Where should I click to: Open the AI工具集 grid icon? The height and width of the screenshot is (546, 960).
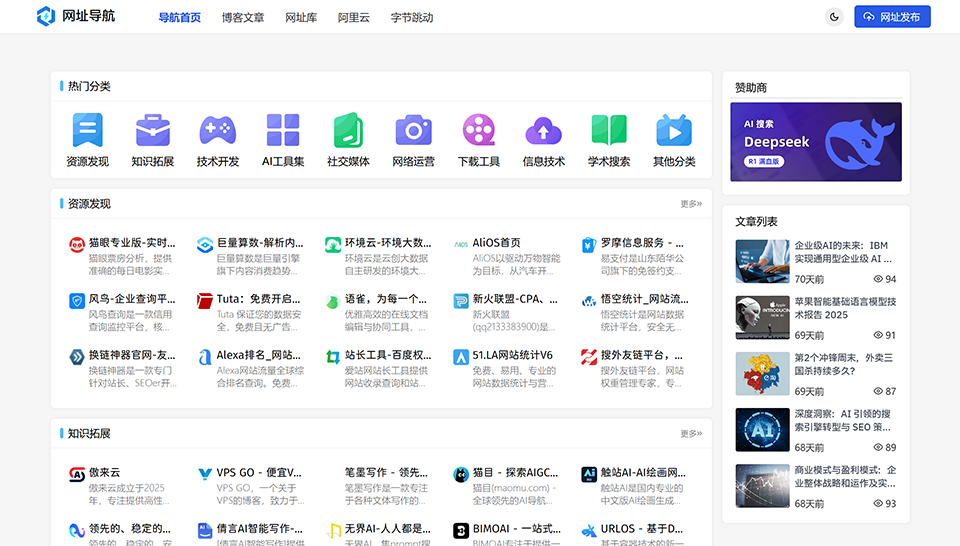(283, 130)
